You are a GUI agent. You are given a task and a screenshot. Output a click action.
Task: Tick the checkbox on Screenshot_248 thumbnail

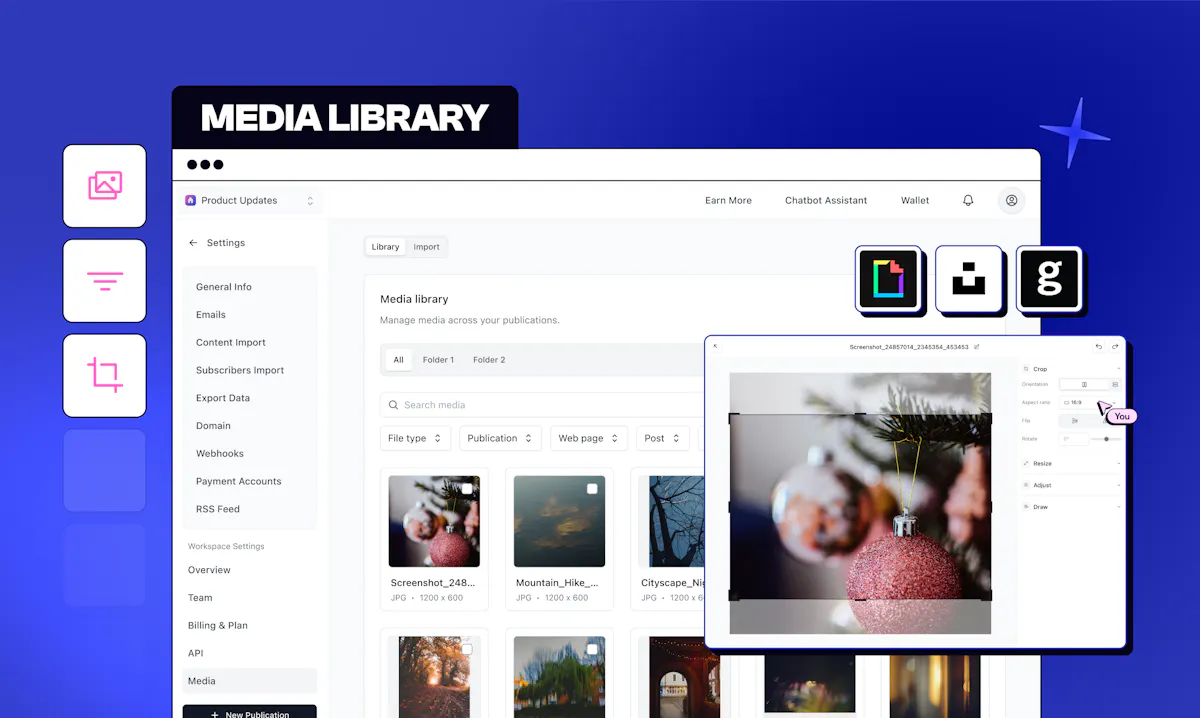(x=467, y=489)
